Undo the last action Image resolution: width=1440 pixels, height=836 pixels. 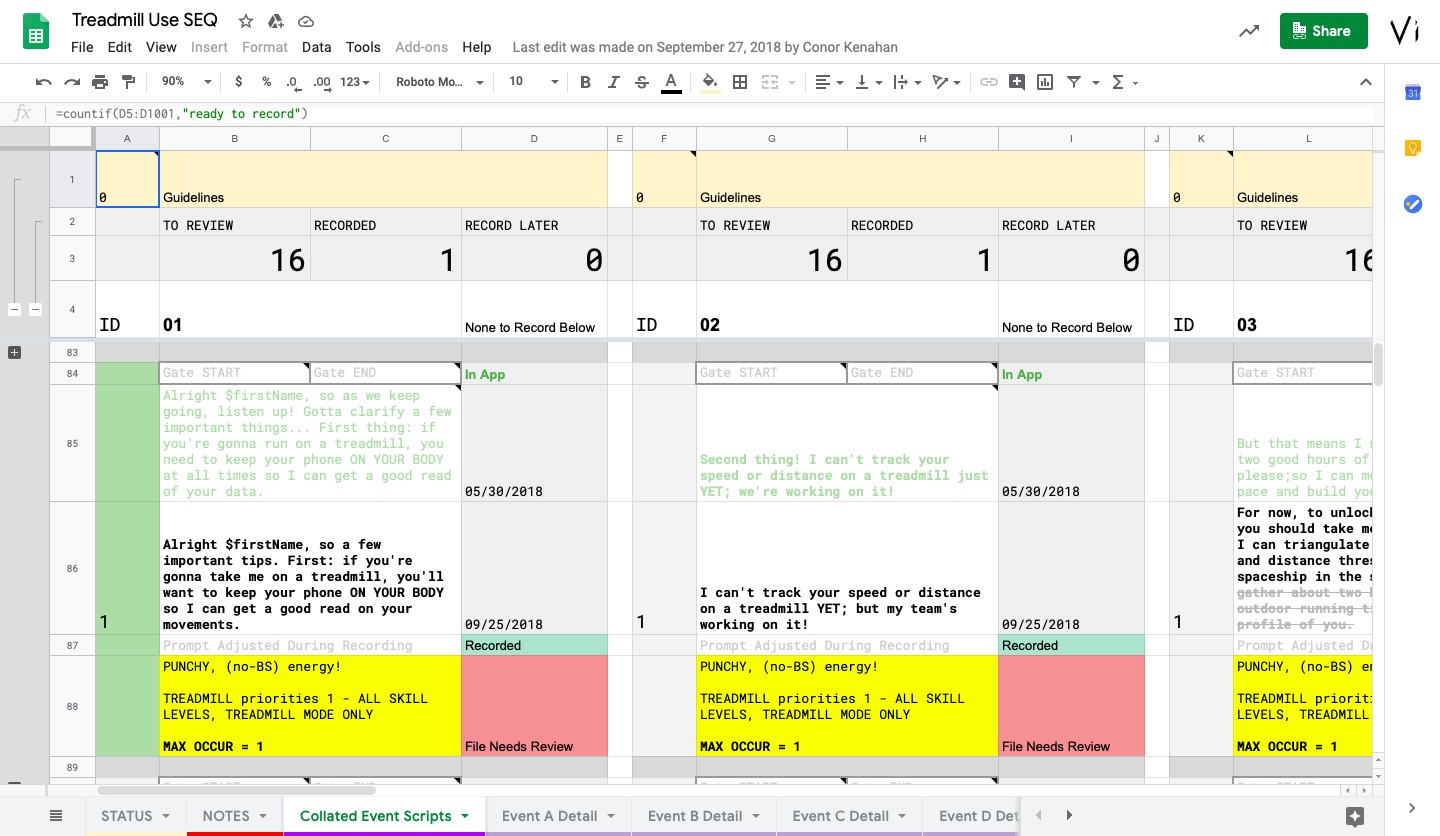click(43, 82)
